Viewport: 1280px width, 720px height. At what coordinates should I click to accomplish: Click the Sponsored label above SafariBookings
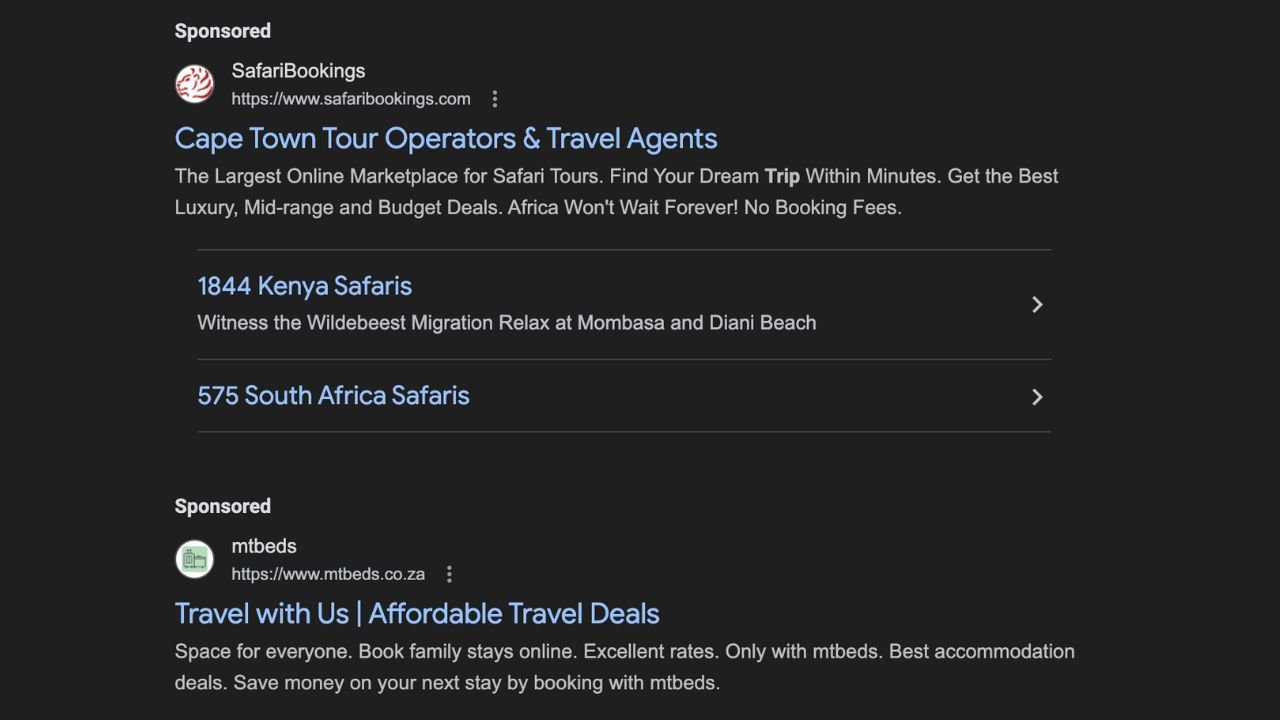222,31
